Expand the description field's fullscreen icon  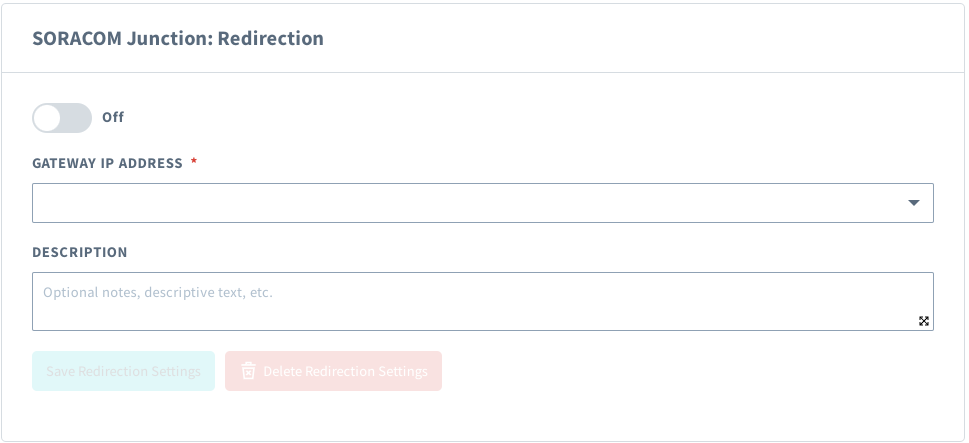pyautogui.click(x=924, y=321)
